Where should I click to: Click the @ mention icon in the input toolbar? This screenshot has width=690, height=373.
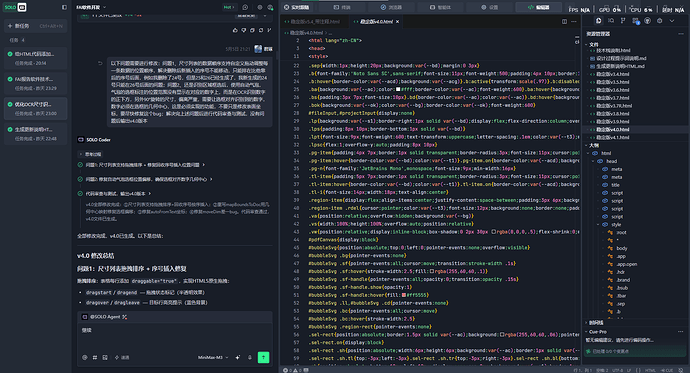click(85, 358)
